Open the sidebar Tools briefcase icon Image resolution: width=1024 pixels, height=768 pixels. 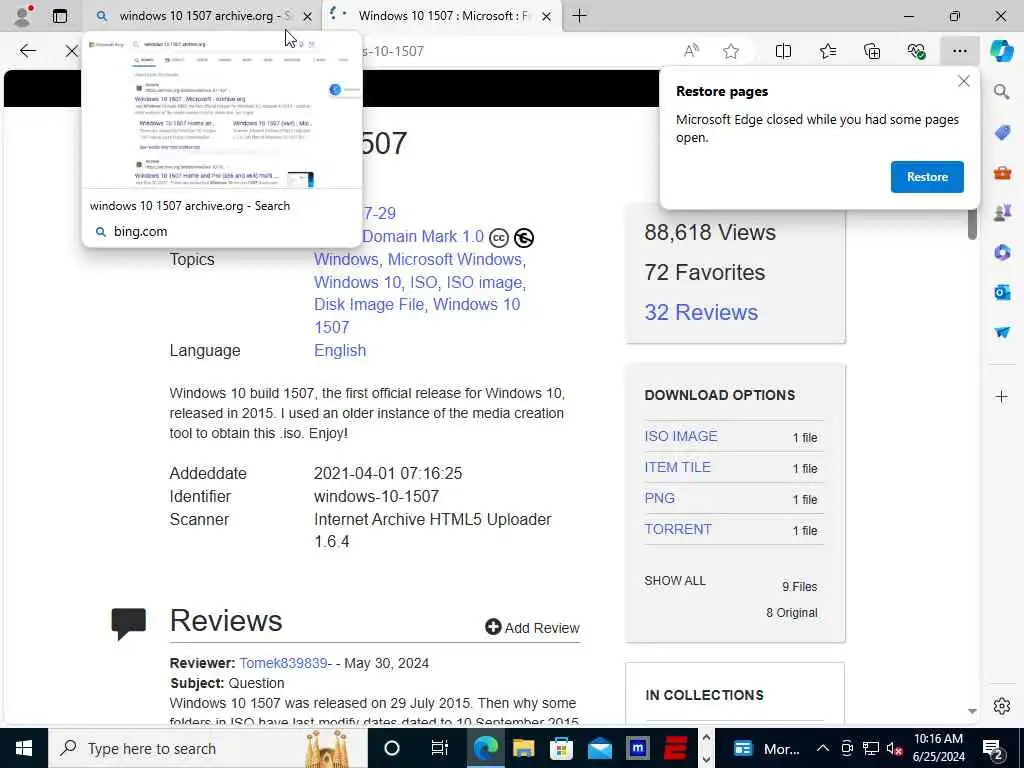pyautogui.click(x=1002, y=172)
